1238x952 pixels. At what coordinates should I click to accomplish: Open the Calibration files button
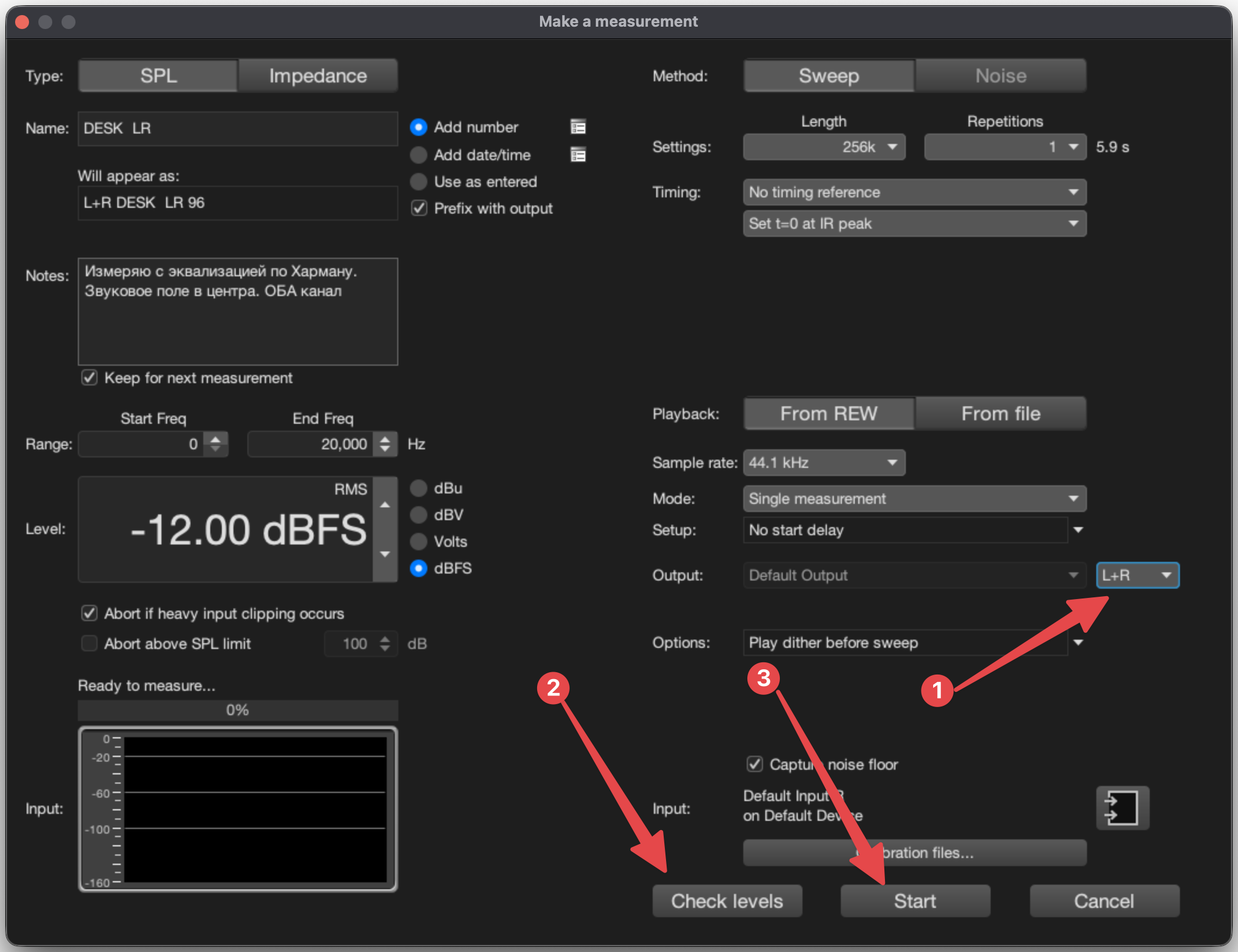pos(915,853)
